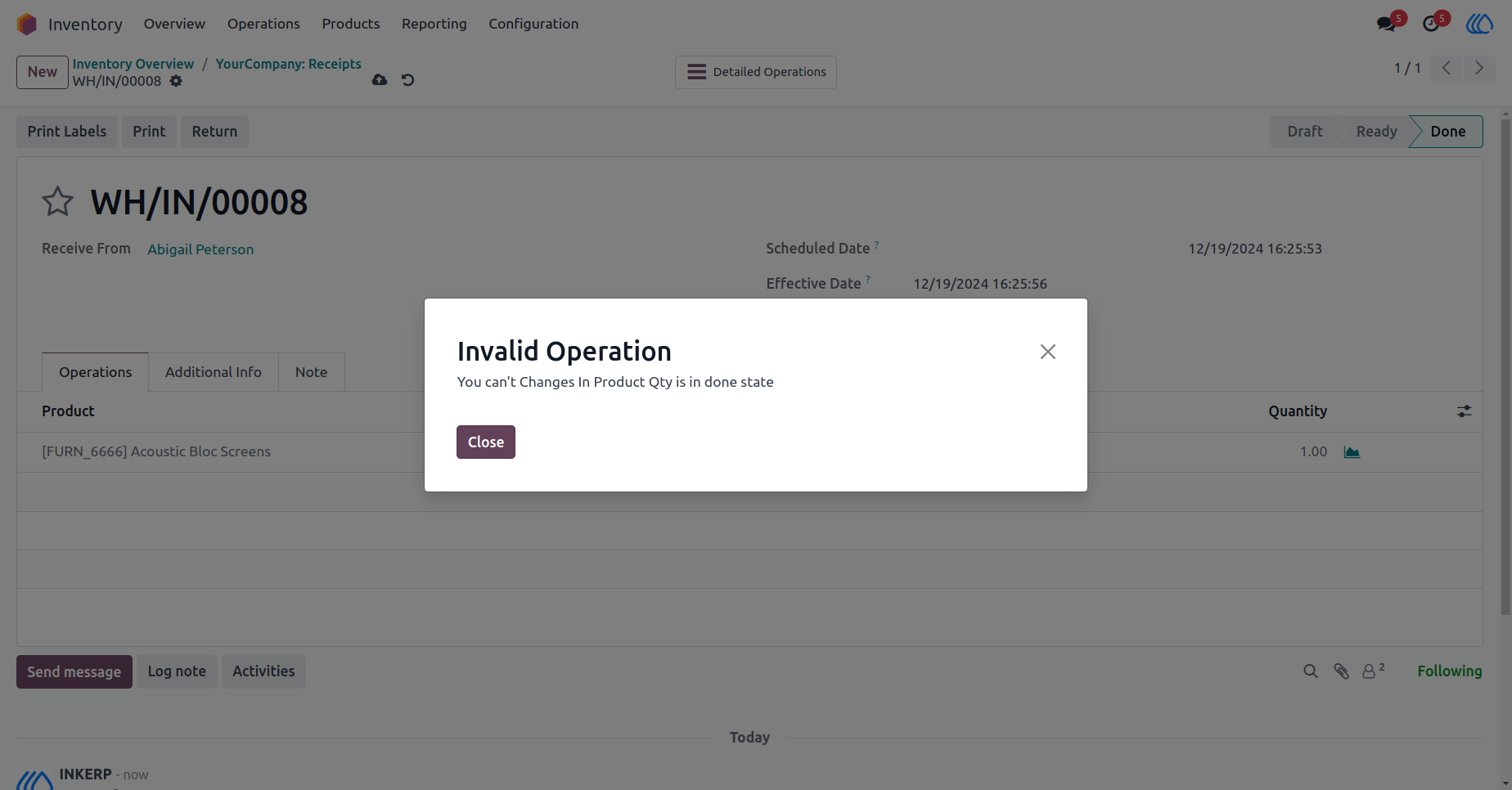Open the Inventory app home icon

tap(27, 25)
